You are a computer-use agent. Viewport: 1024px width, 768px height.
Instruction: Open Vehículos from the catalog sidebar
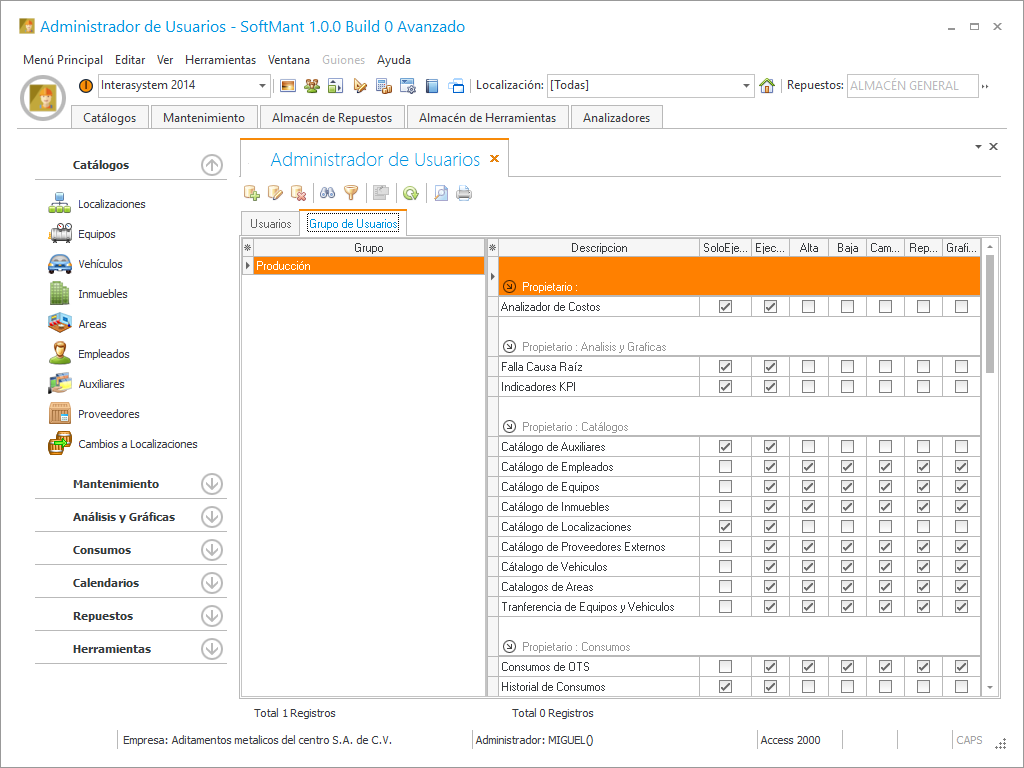click(100, 264)
